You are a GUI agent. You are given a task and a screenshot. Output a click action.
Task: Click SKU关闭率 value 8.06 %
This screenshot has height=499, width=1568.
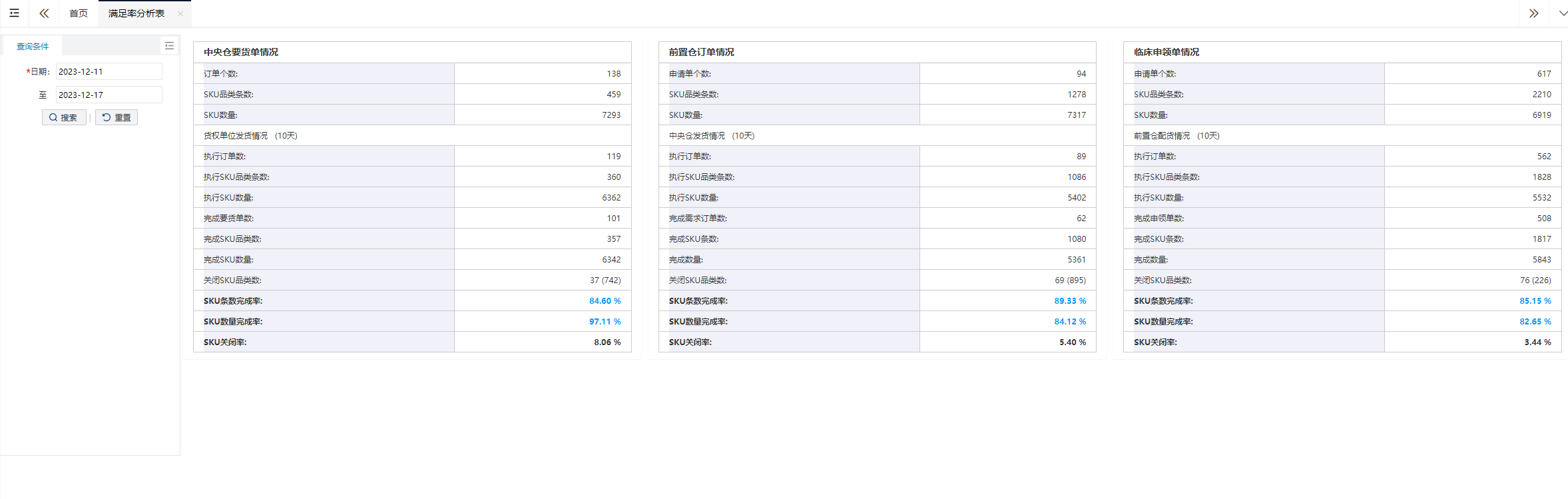point(607,342)
